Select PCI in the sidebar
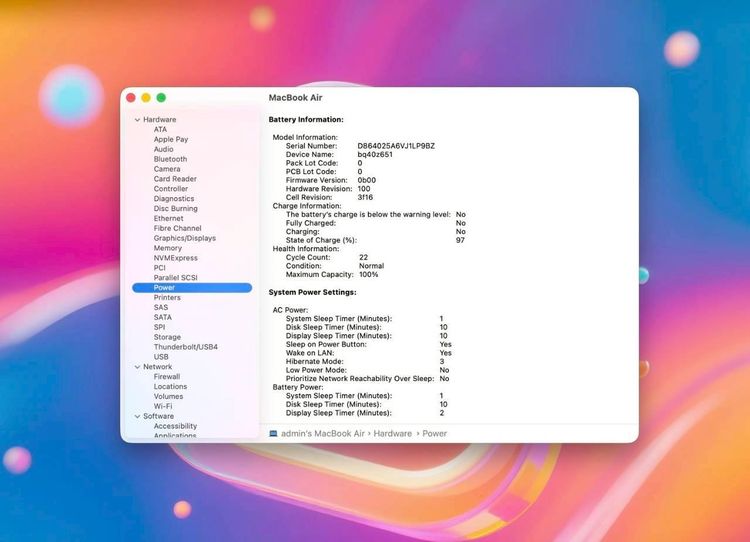The image size is (750, 542). 160,268
